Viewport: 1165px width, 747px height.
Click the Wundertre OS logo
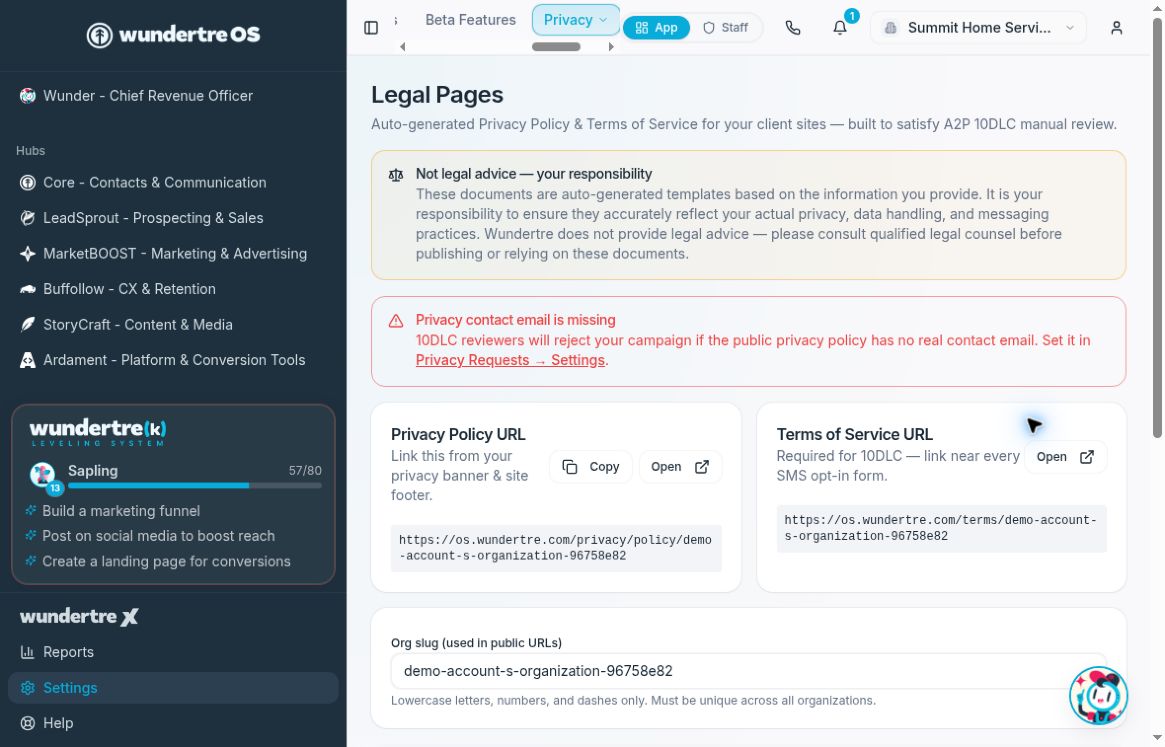[173, 34]
